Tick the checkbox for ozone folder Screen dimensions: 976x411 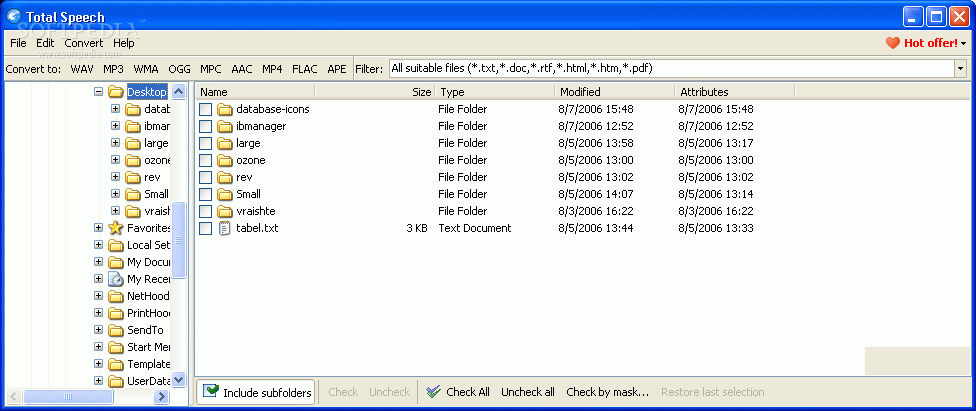click(205, 160)
